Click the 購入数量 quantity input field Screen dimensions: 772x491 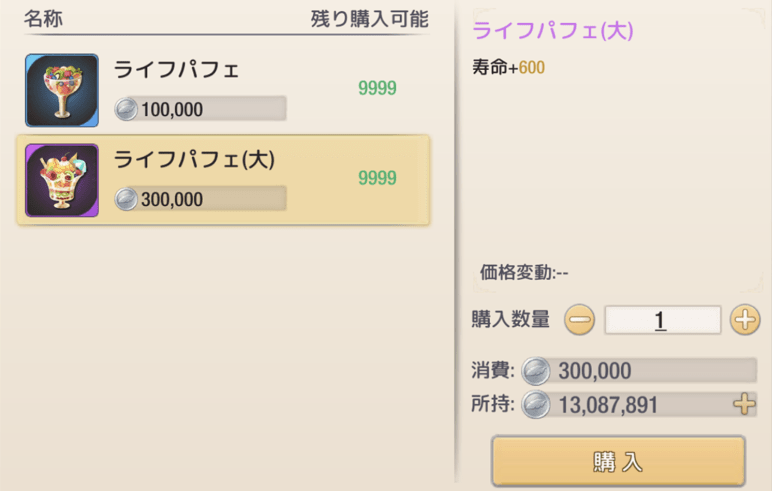click(x=661, y=320)
